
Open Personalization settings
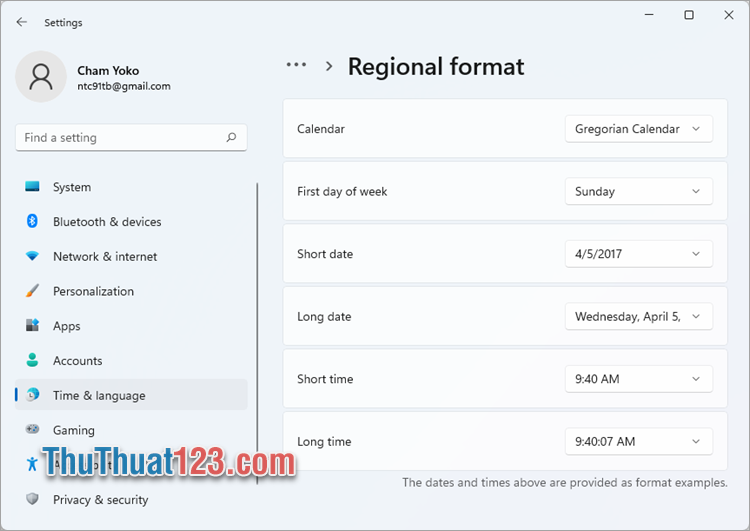[131, 291]
